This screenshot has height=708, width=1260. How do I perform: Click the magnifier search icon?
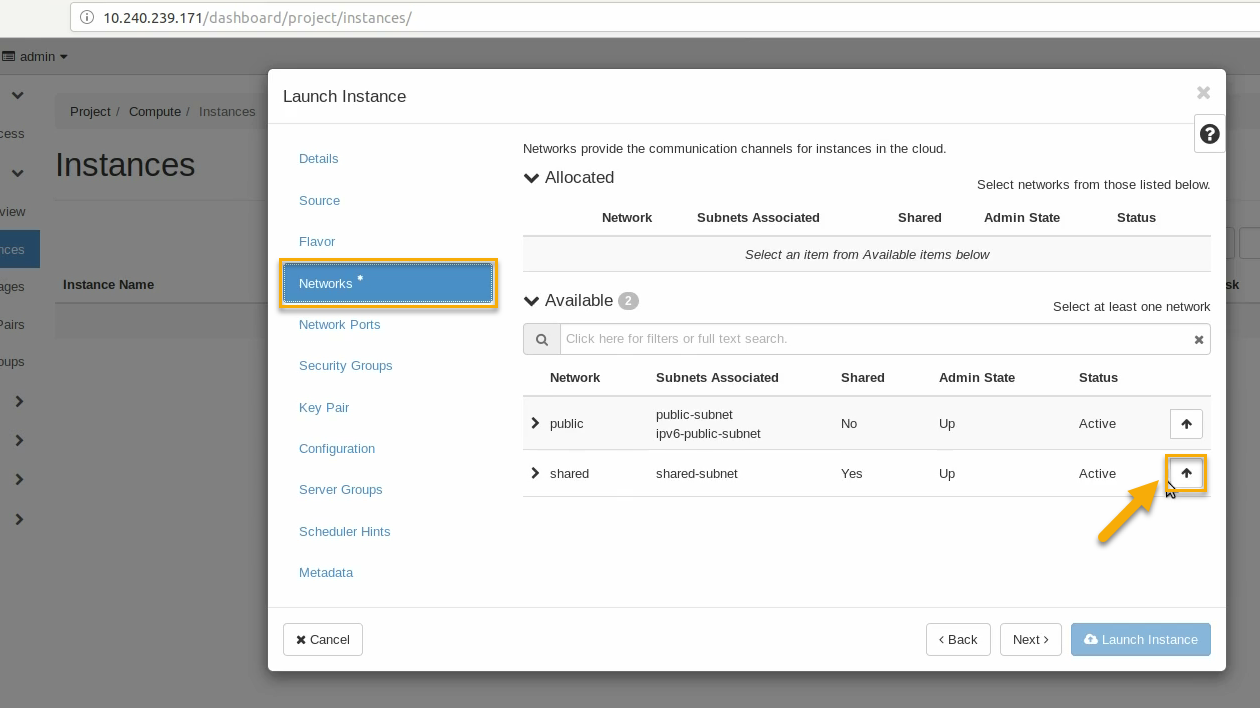pos(541,340)
